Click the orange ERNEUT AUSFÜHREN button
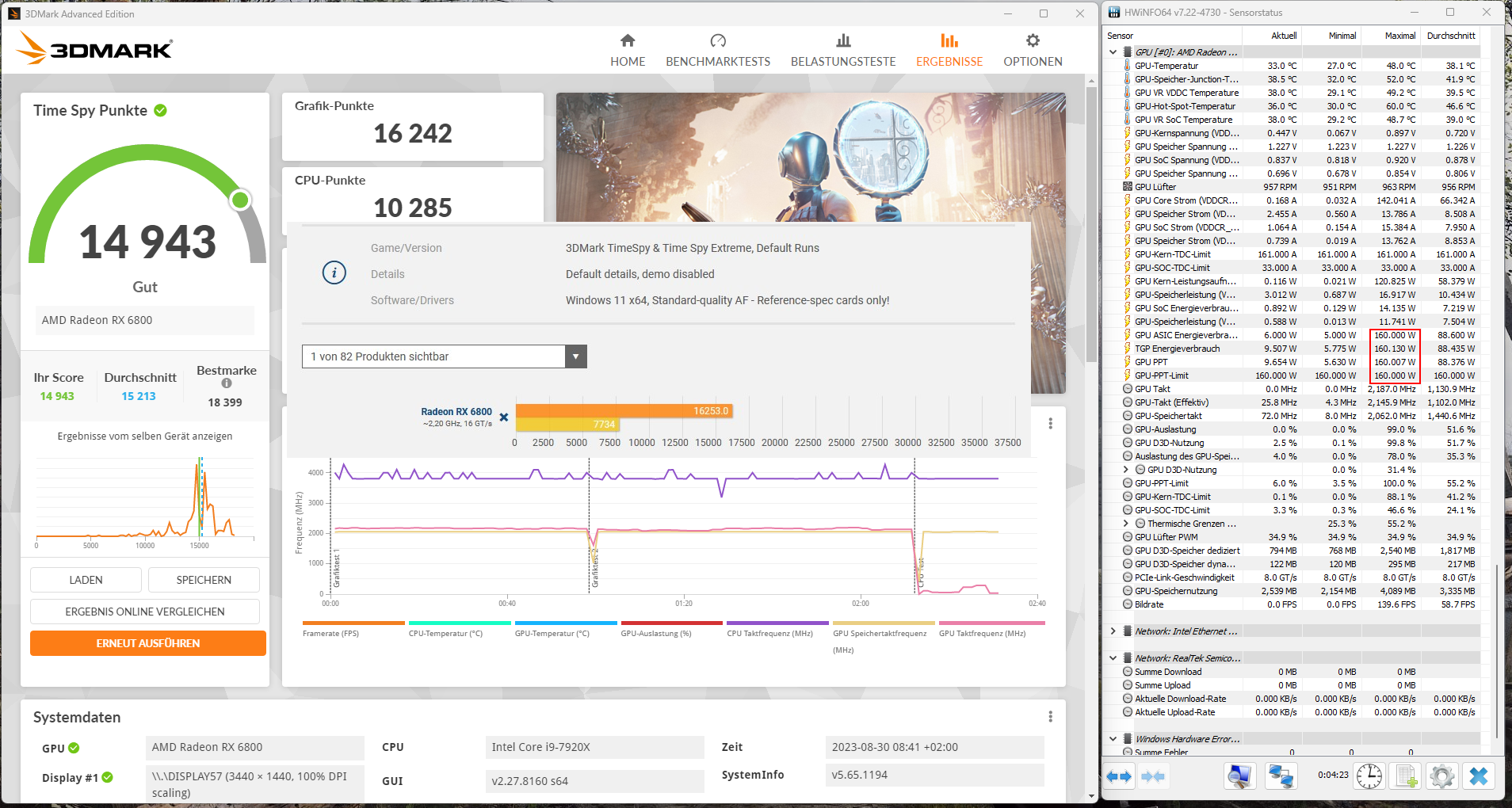 pyautogui.click(x=148, y=643)
